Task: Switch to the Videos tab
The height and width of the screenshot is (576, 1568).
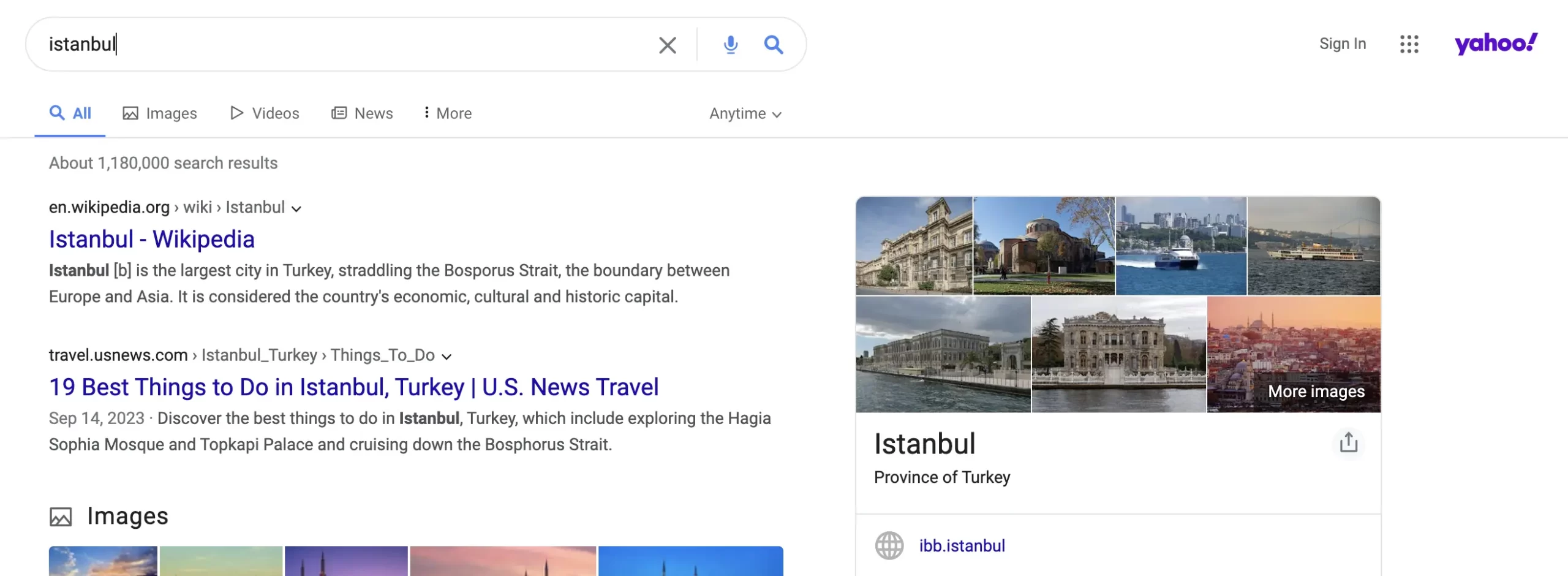Action: tap(265, 113)
